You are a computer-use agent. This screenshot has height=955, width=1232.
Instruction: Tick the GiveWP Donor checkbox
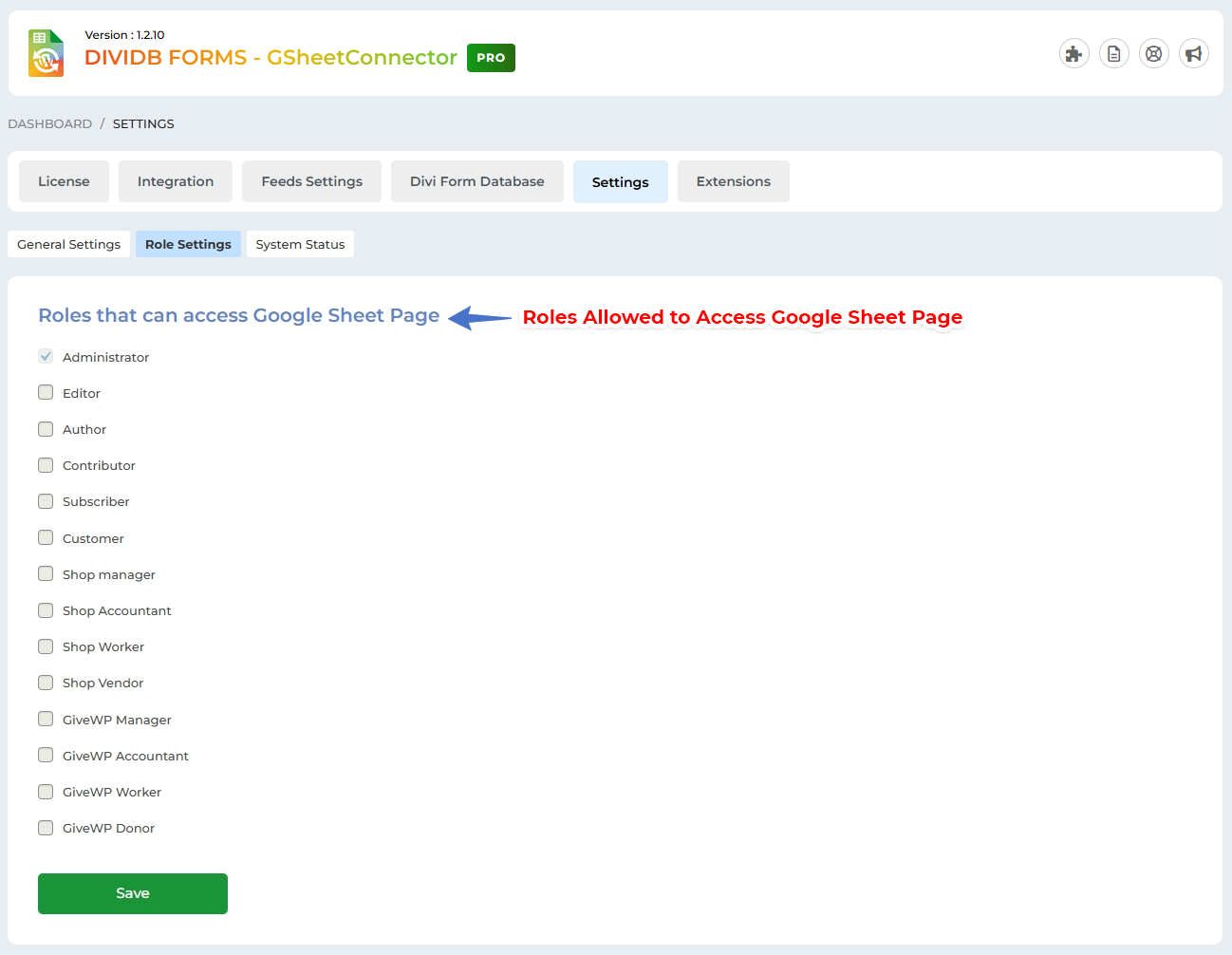(46, 828)
